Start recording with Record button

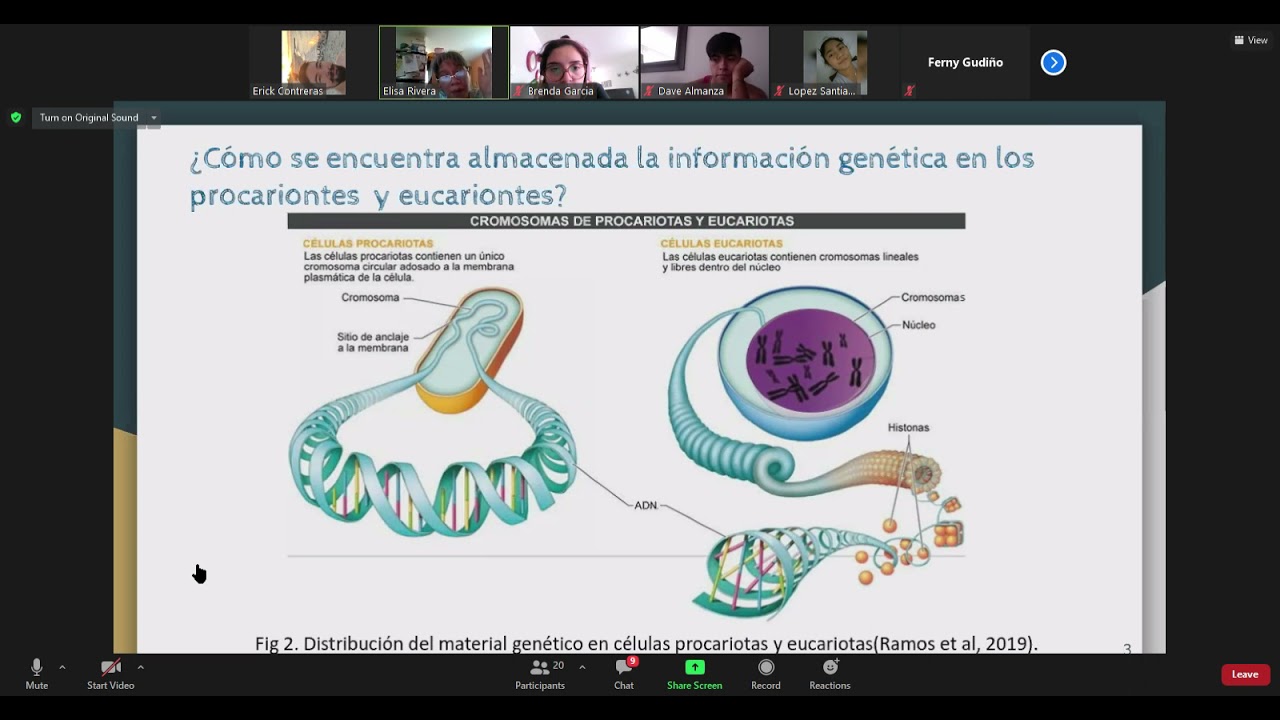[x=766, y=674]
